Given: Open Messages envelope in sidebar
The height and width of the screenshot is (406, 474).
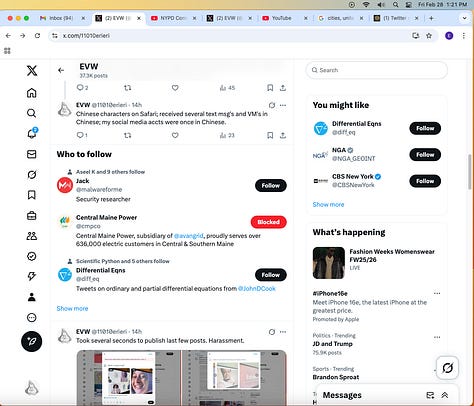Looking at the screenshot, I should click(x=32, y=154).
